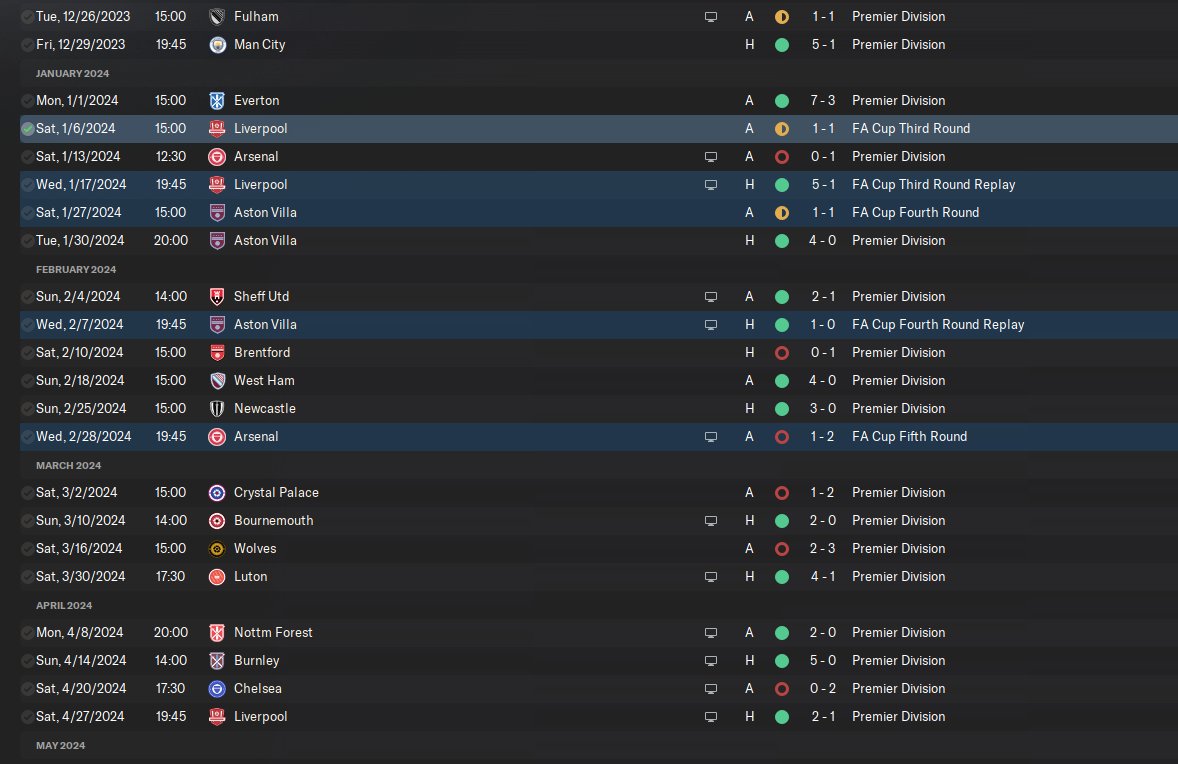Screen dimensions: 1178x764
Task: Click the TV icon on the Arsenal 1/13/2024 row
Action: [711, 157]
